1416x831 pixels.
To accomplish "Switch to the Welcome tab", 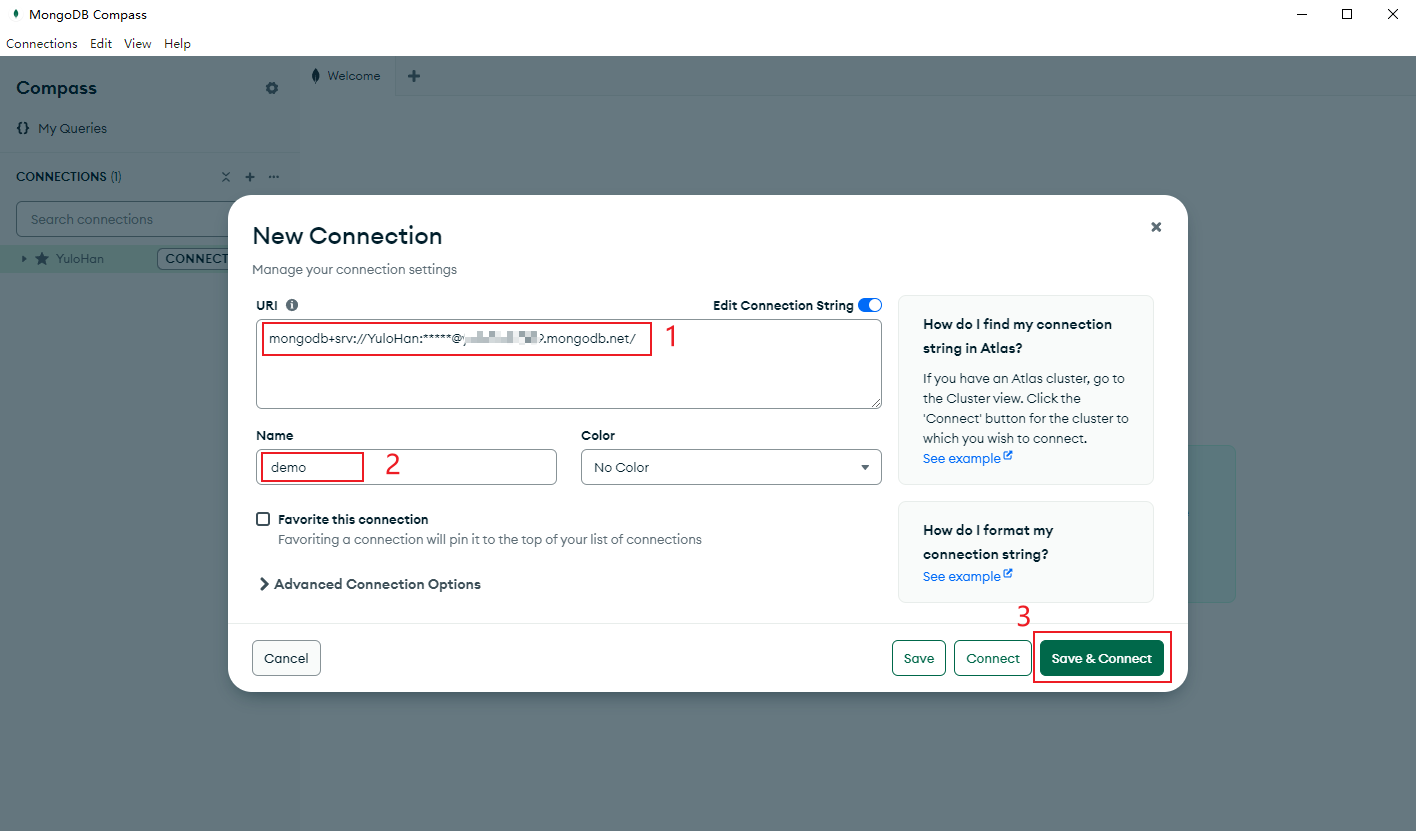I will (347, 76).
